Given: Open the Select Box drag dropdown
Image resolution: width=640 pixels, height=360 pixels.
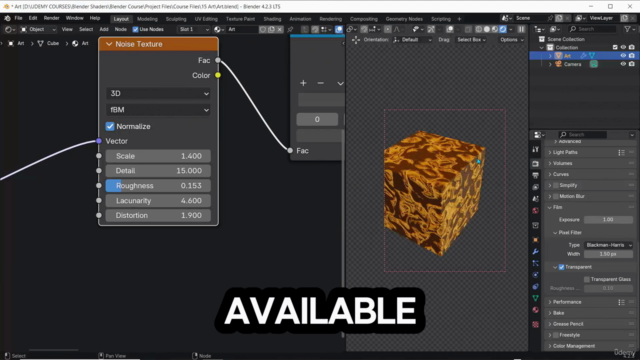Looking at the screenshot, I should coord(471,40).
